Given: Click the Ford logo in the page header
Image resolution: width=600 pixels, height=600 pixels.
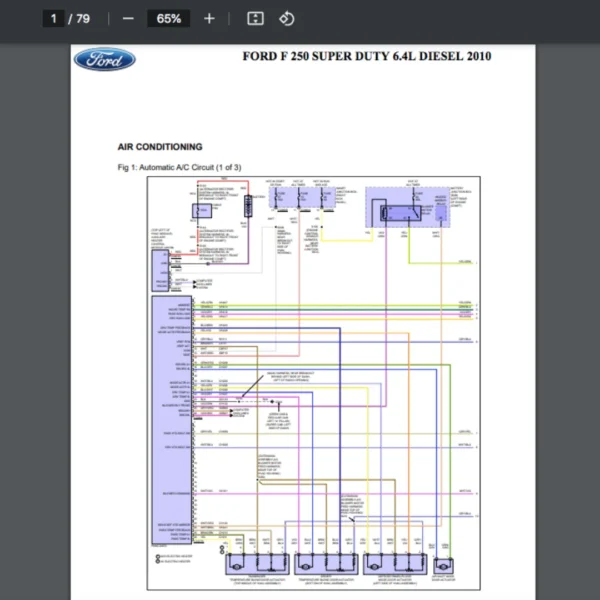Looking at the screenshot, I should (104, 59).
